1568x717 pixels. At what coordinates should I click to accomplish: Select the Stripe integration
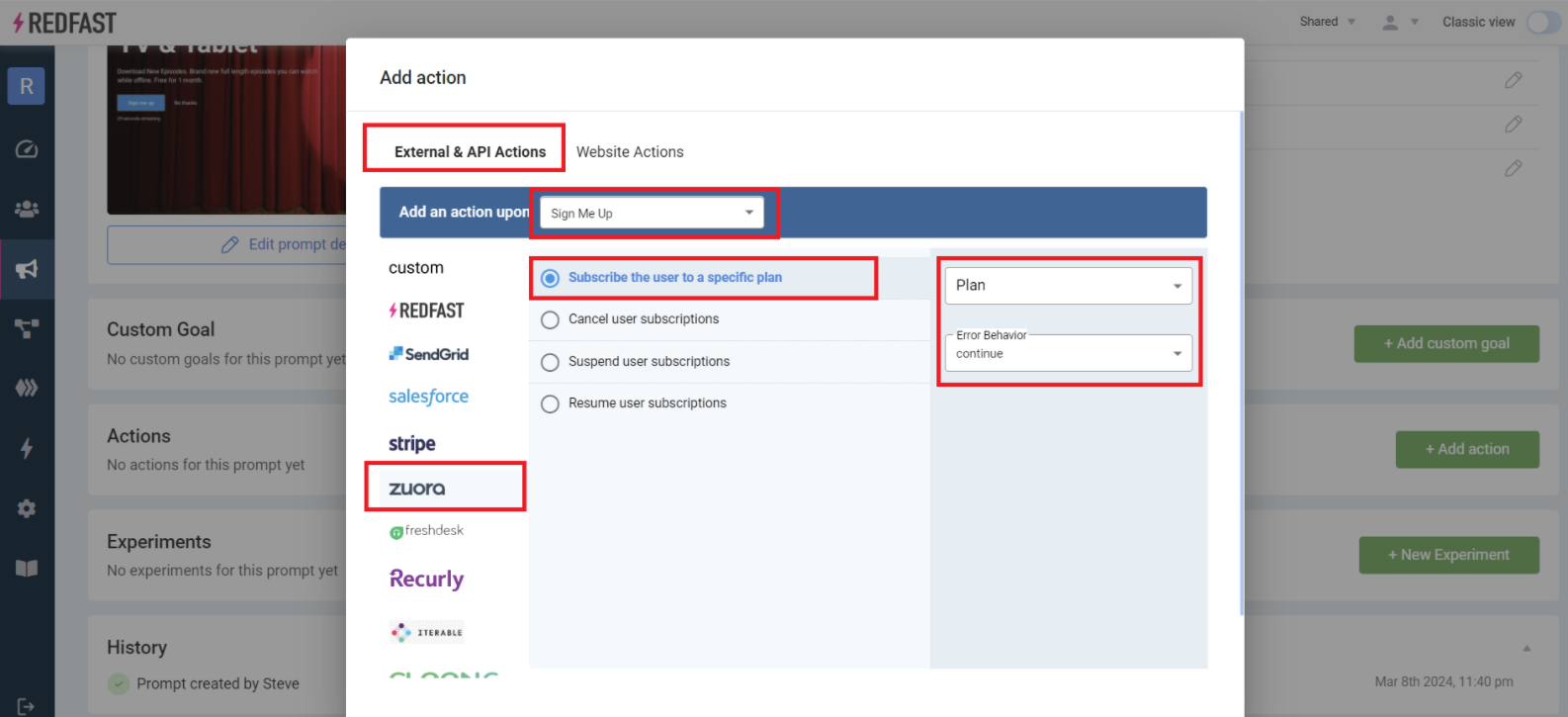412,444
